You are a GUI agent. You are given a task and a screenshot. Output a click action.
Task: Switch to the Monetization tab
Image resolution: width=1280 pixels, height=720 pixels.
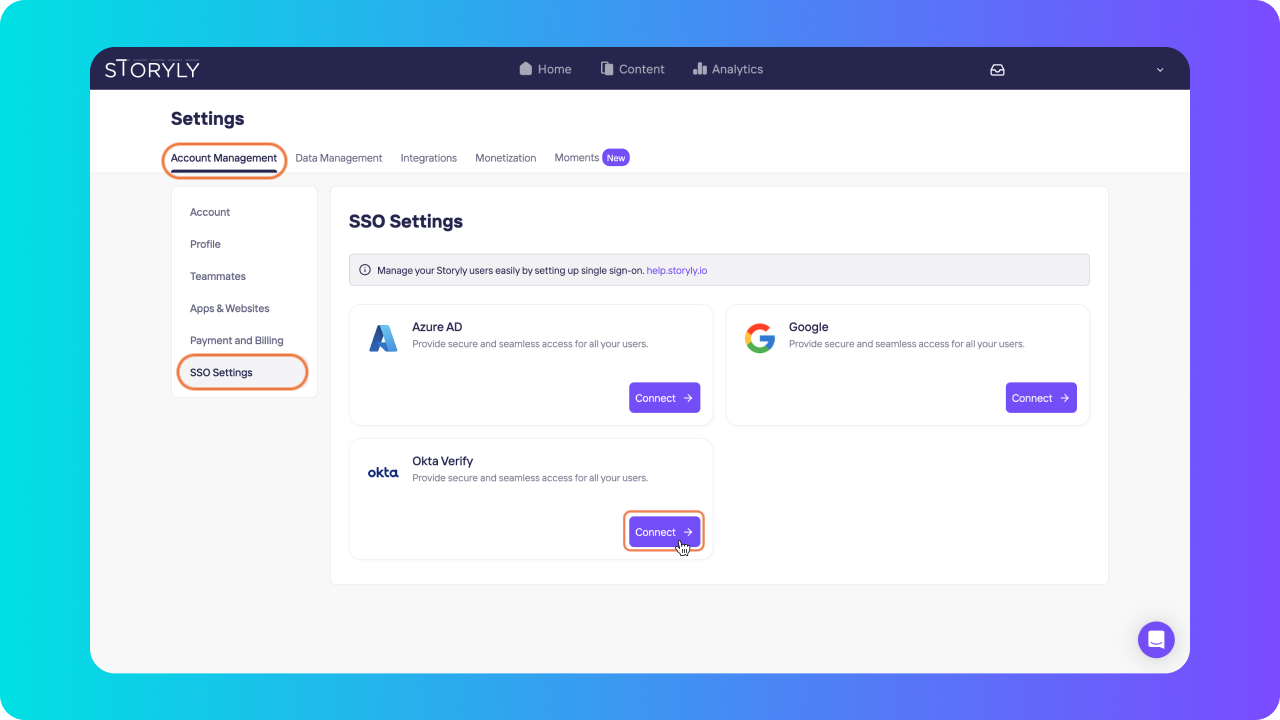[x=506, y=158]
